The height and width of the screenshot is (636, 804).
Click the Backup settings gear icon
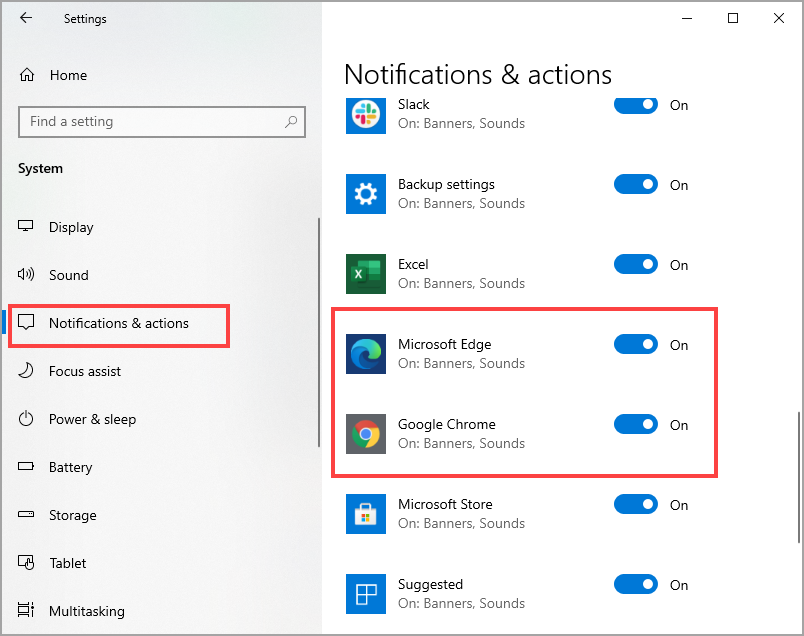point(366,194)
